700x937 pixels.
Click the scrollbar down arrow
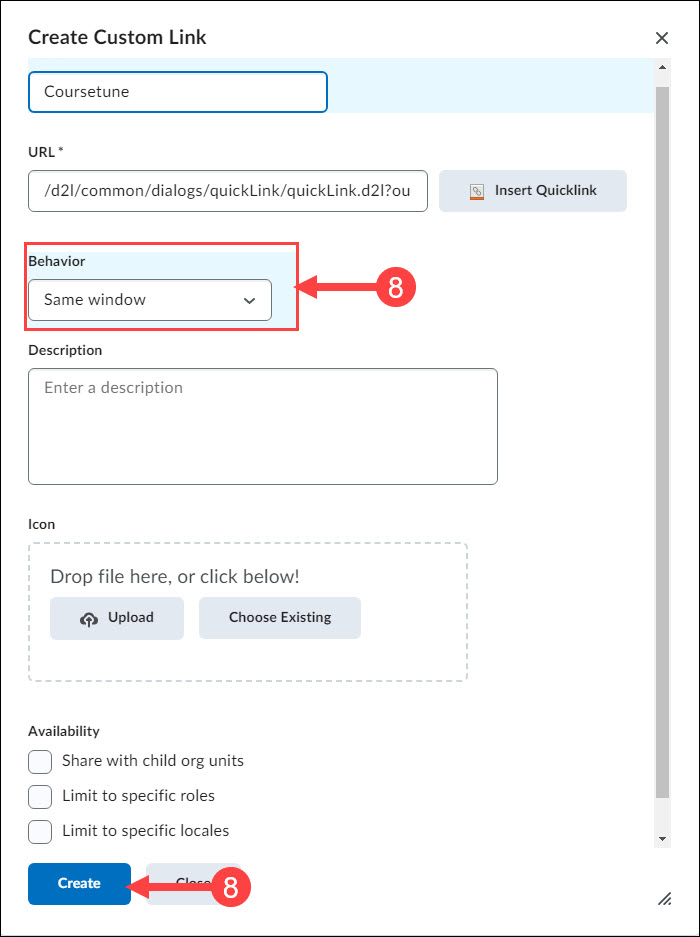coord(662,839)
